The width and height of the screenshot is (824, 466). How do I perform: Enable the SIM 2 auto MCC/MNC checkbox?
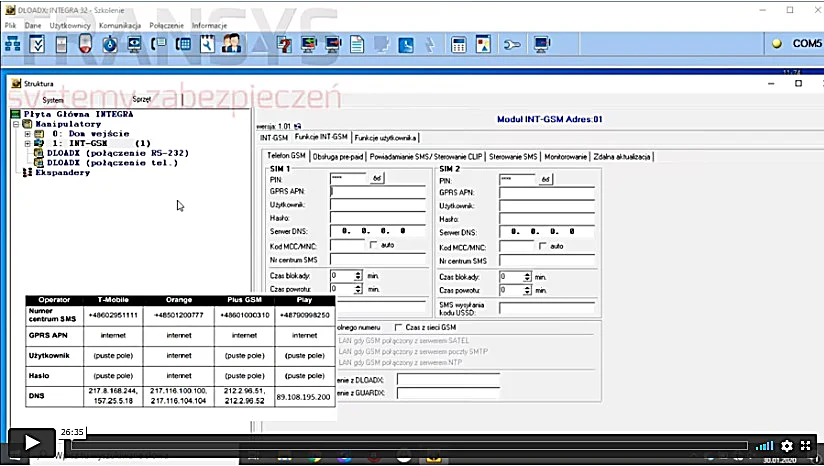point(543,246)
